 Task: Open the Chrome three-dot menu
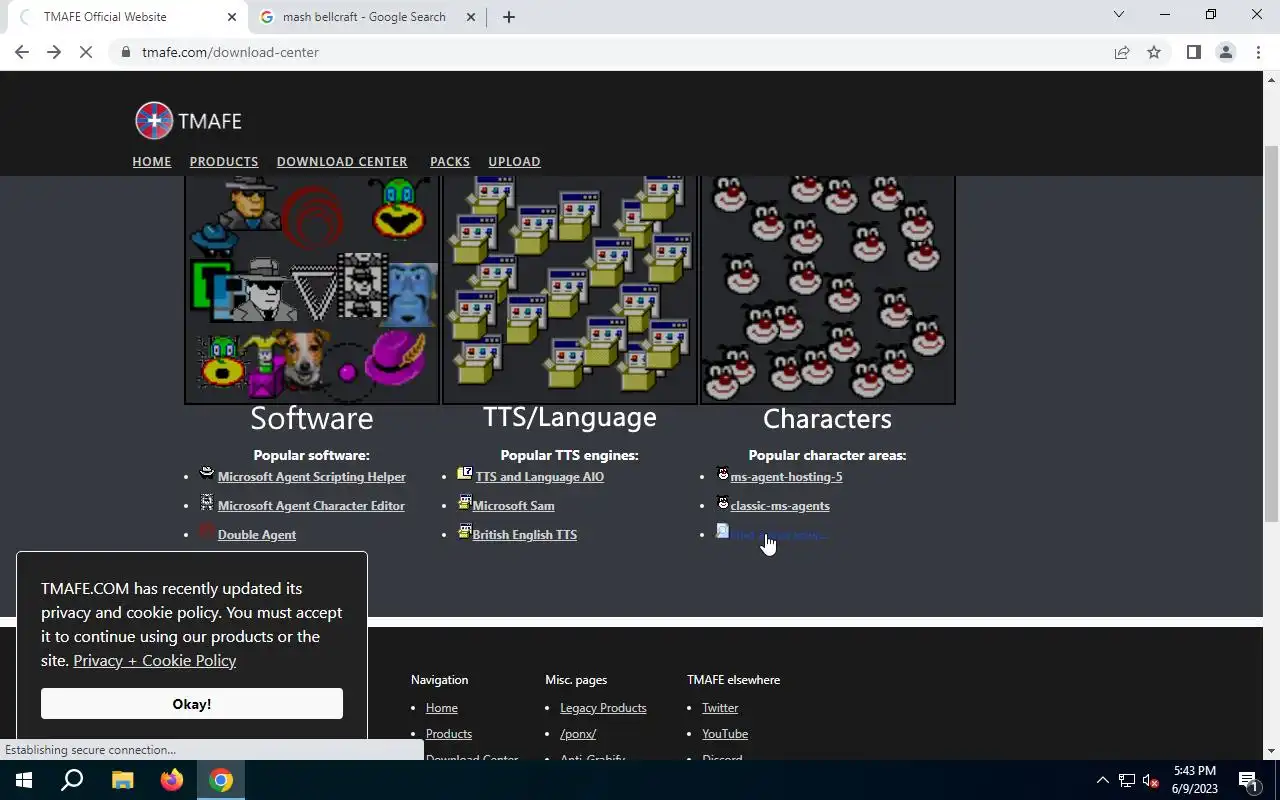click(x=1258, y=52)
